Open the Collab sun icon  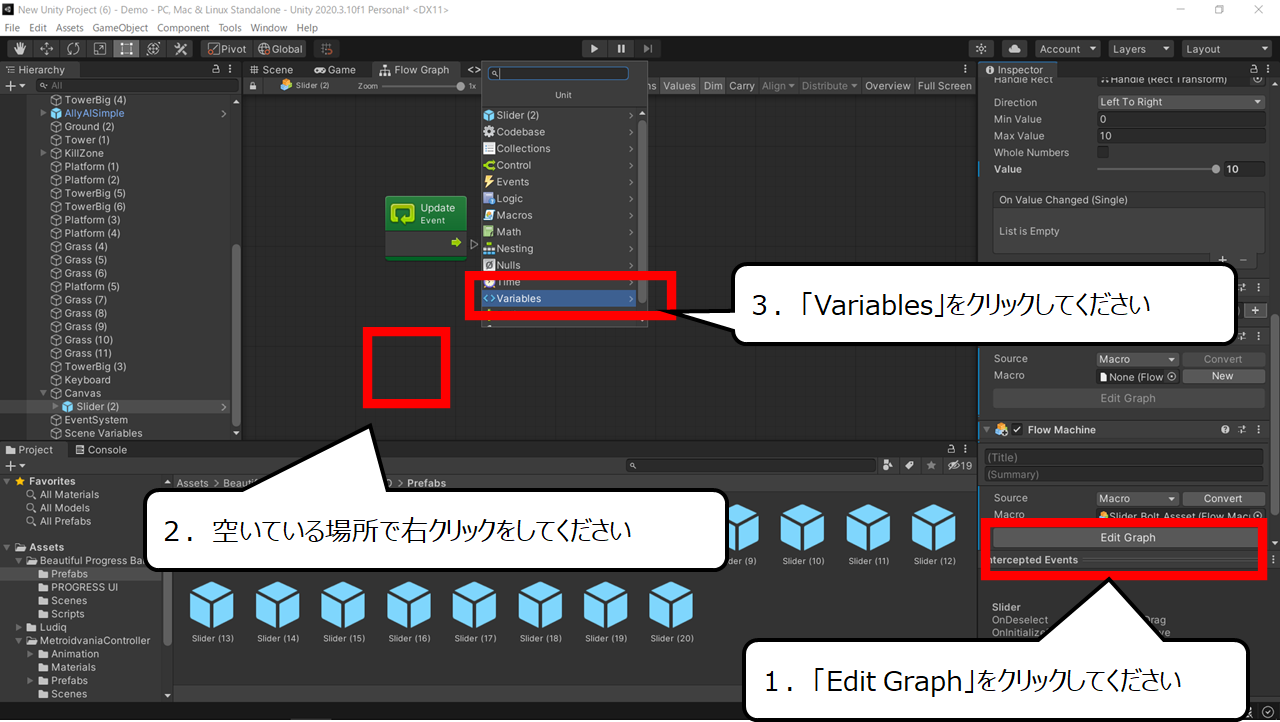(x=982, y=49)
